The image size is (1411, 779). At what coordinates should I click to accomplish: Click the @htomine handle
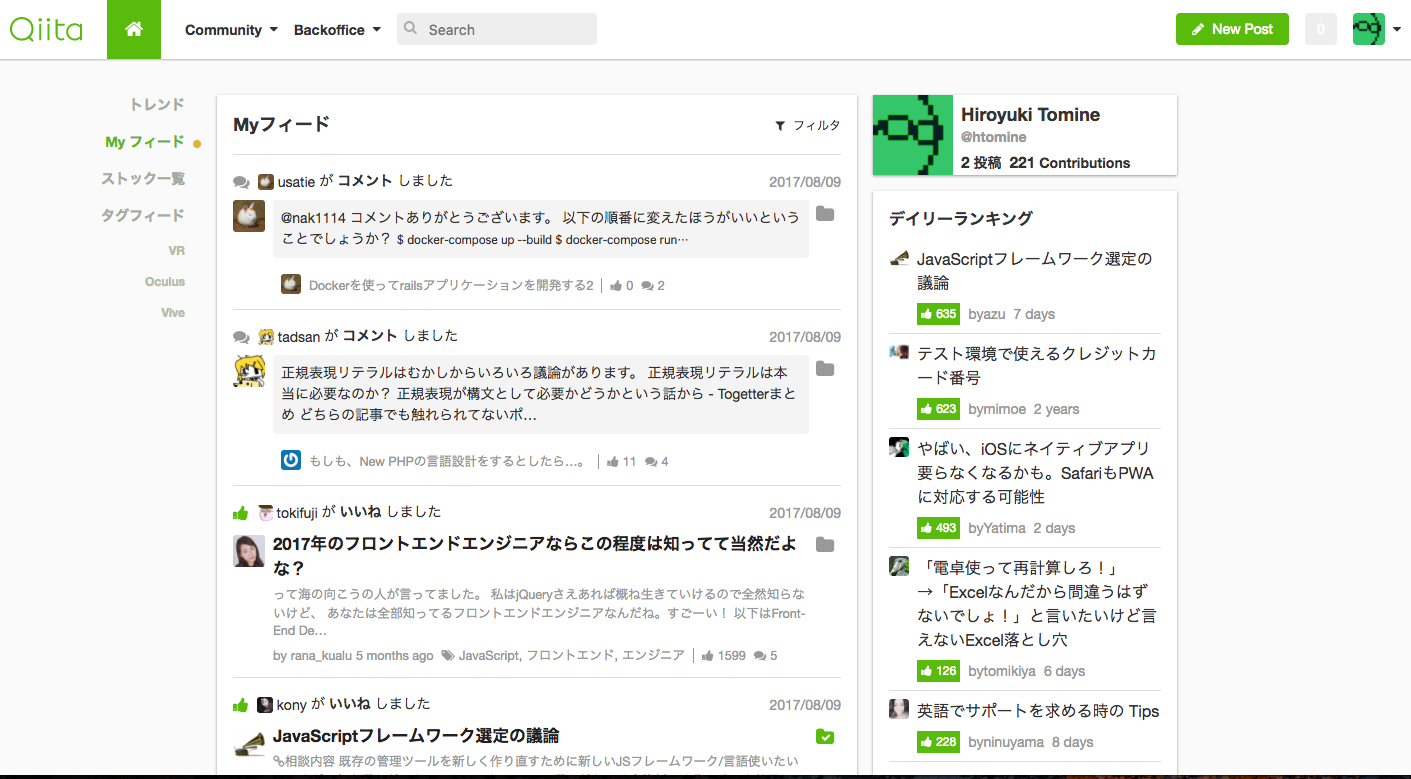[x=994, y=137]
